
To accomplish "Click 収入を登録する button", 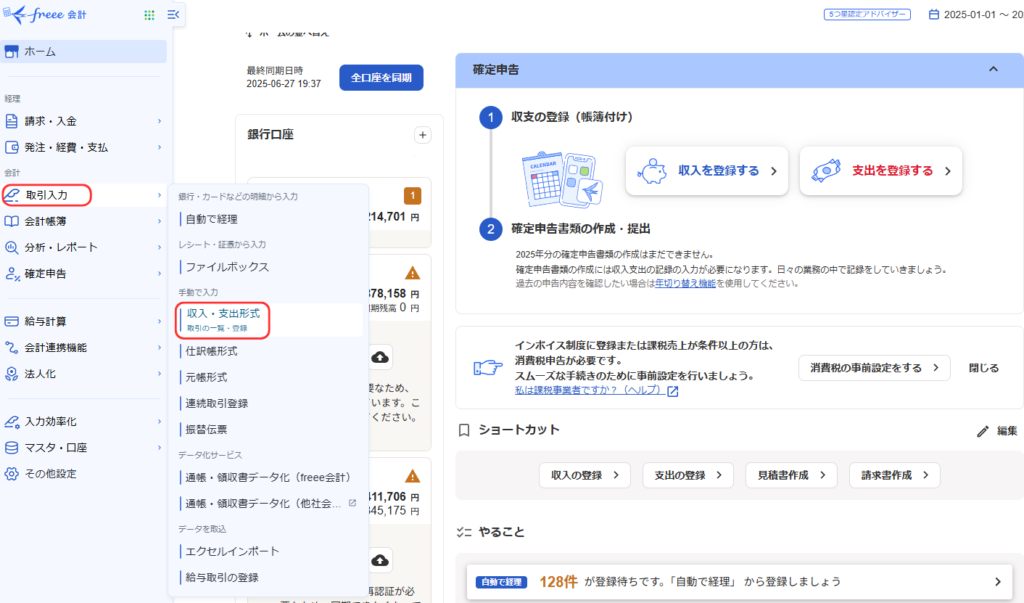I will click(x=706, y=171).
